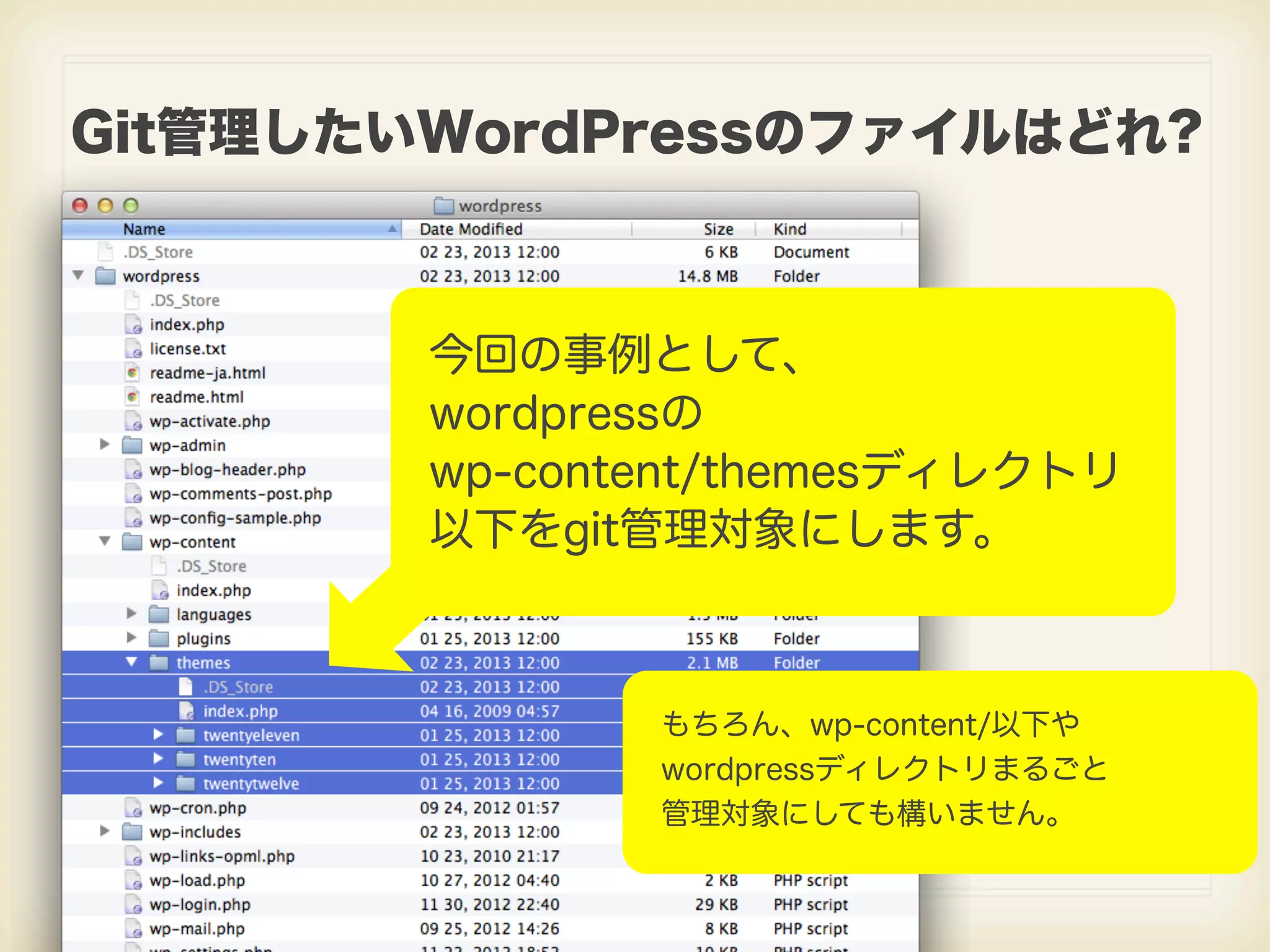This screenshot has width=1270, height=952.
Task: Click the wp-includes folder icon
Action: [x=132, y=832]
